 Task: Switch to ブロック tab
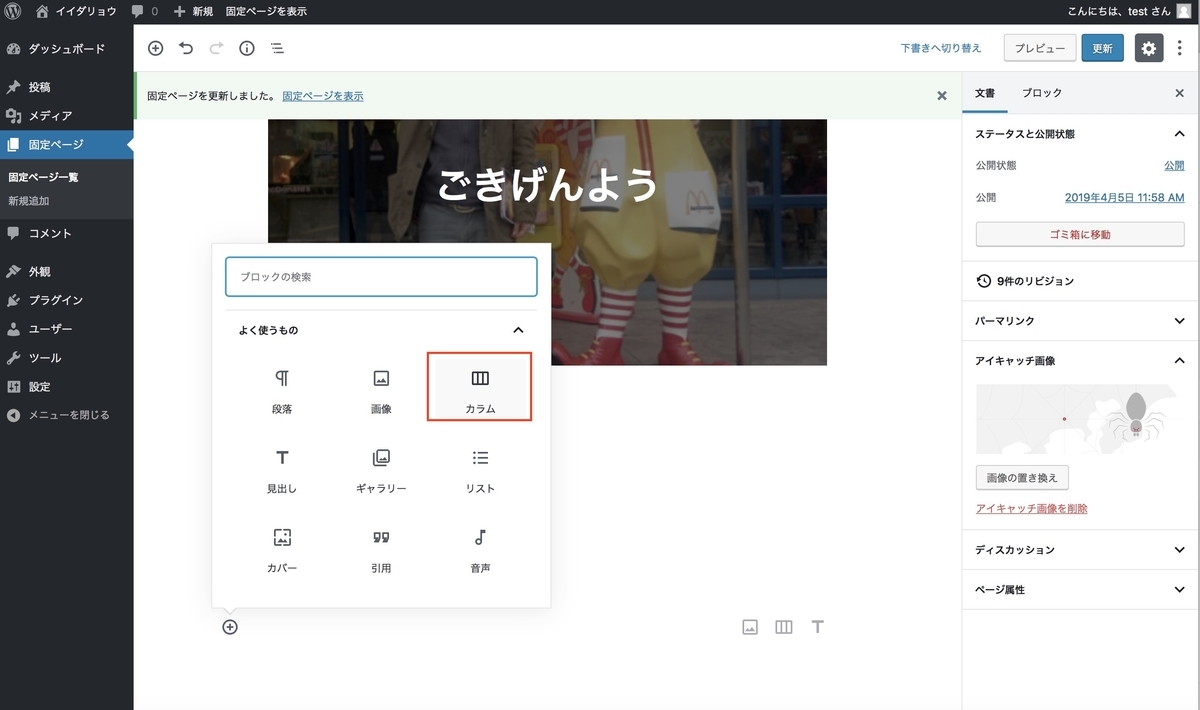tap(1042, 93)
